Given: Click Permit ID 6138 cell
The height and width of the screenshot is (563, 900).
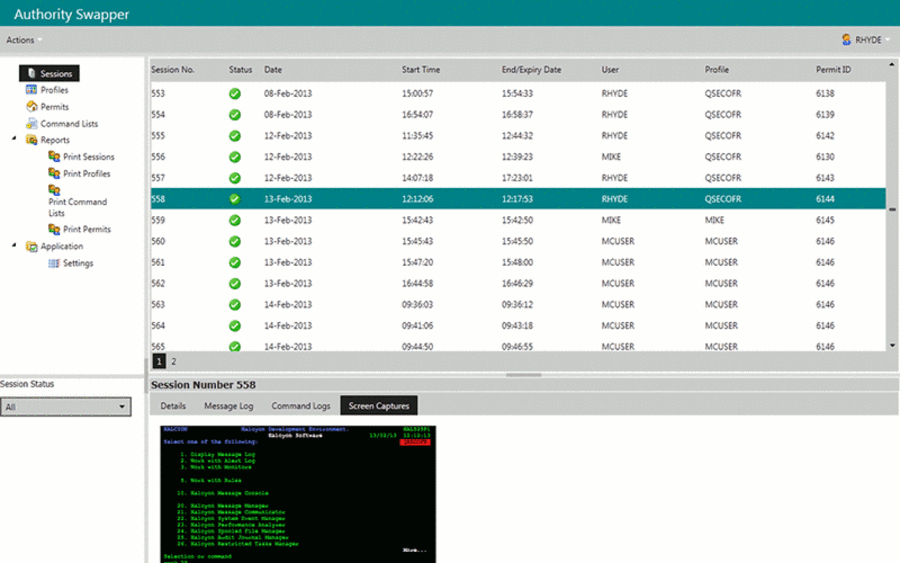Looking at the screenshot, I should pyautogui.click(x=825, y=94).
